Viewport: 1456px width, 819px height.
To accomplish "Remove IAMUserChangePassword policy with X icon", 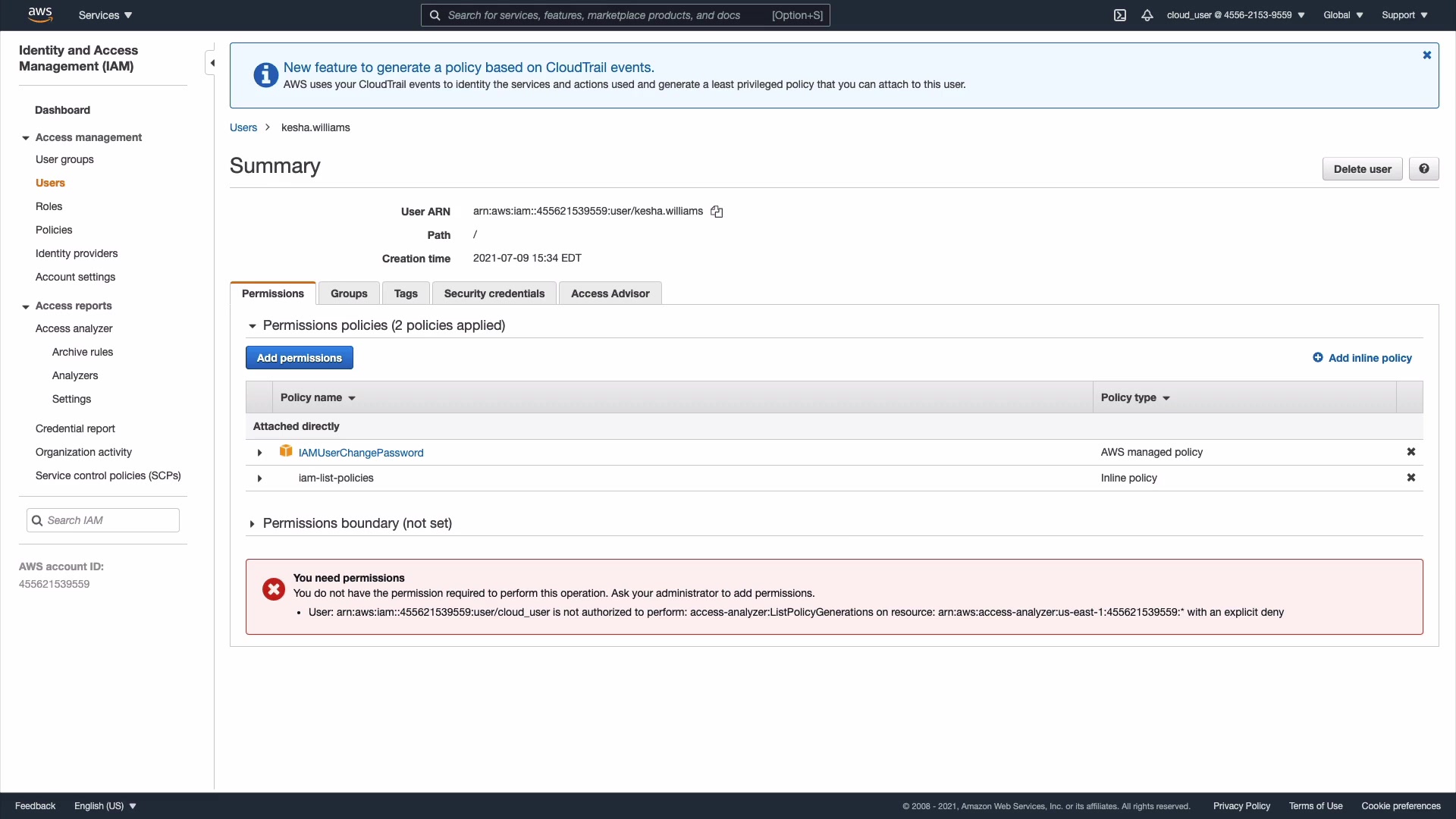I will pos(1410,452).
